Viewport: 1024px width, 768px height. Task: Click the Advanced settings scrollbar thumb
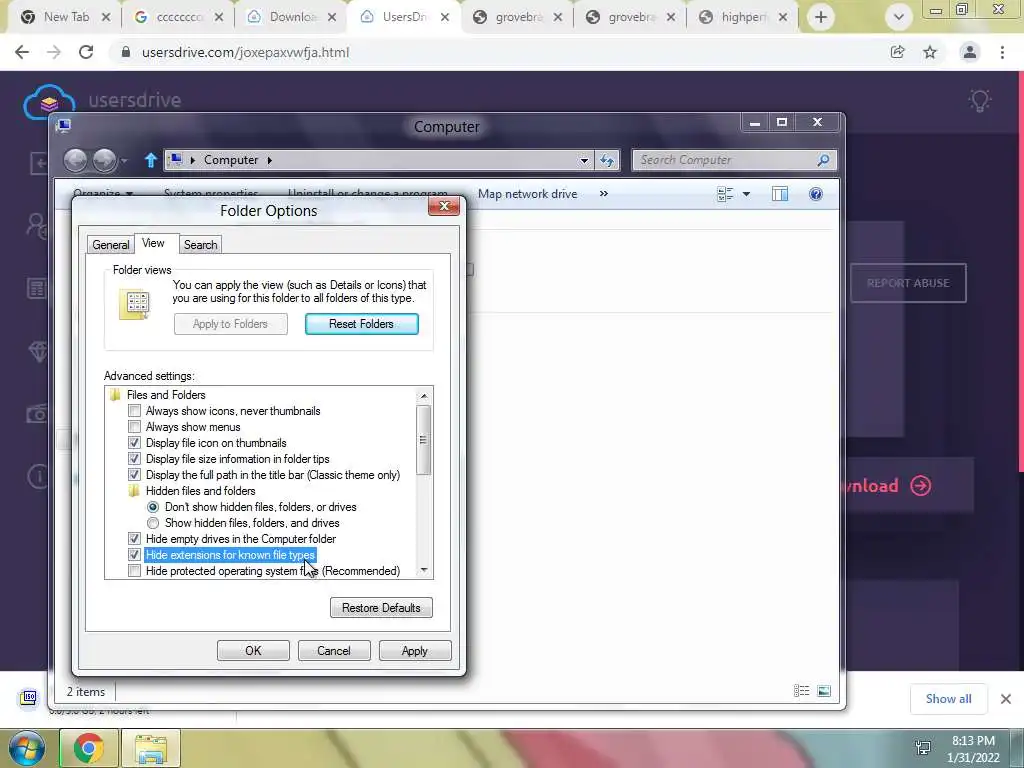pyautogui.click(x=424, y=440)
